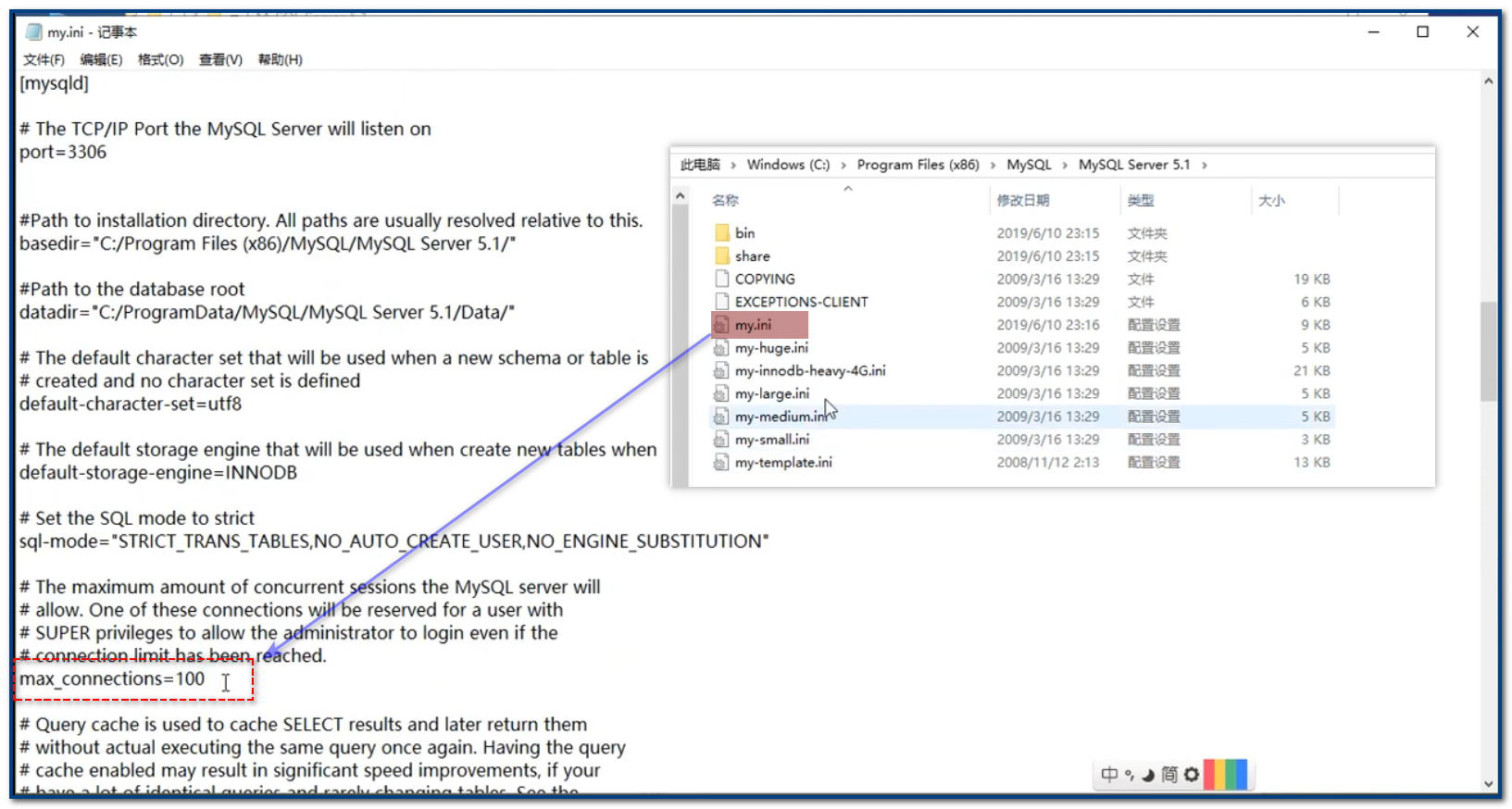Select the MySQL Server 5.1 breadcrumb segment
1512x809 pixels.
point(1134,165)
